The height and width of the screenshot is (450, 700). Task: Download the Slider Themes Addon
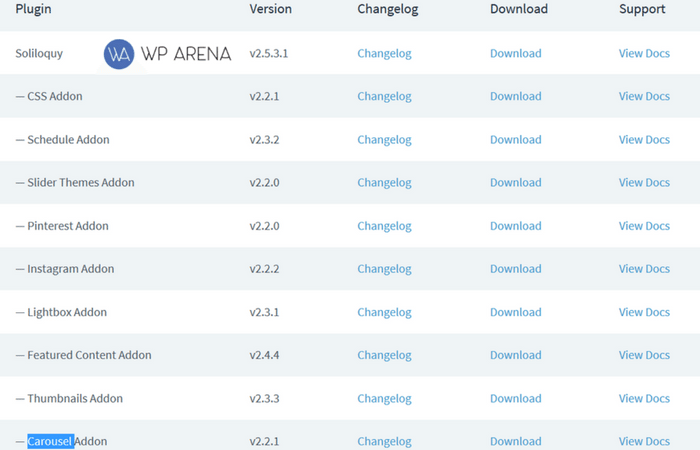pyautogui.click(x=516, y=183)
